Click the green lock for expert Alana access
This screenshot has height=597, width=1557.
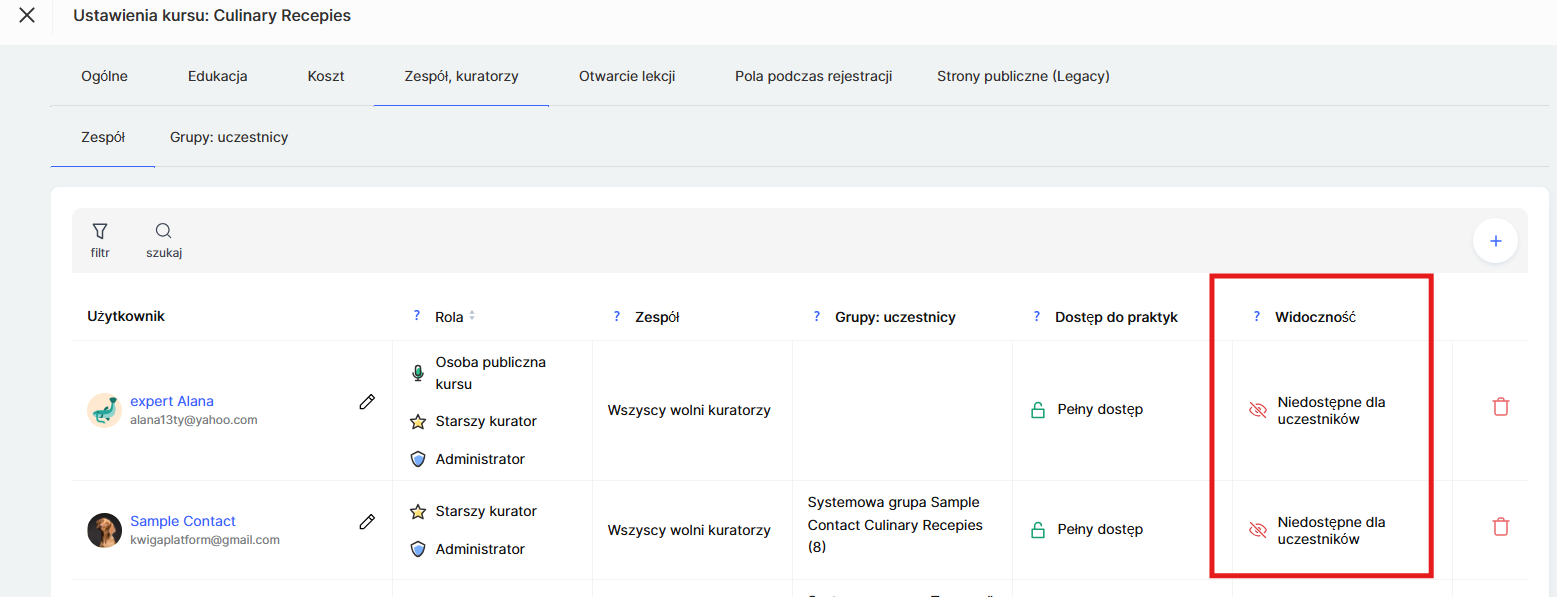tap(1038, 410)
